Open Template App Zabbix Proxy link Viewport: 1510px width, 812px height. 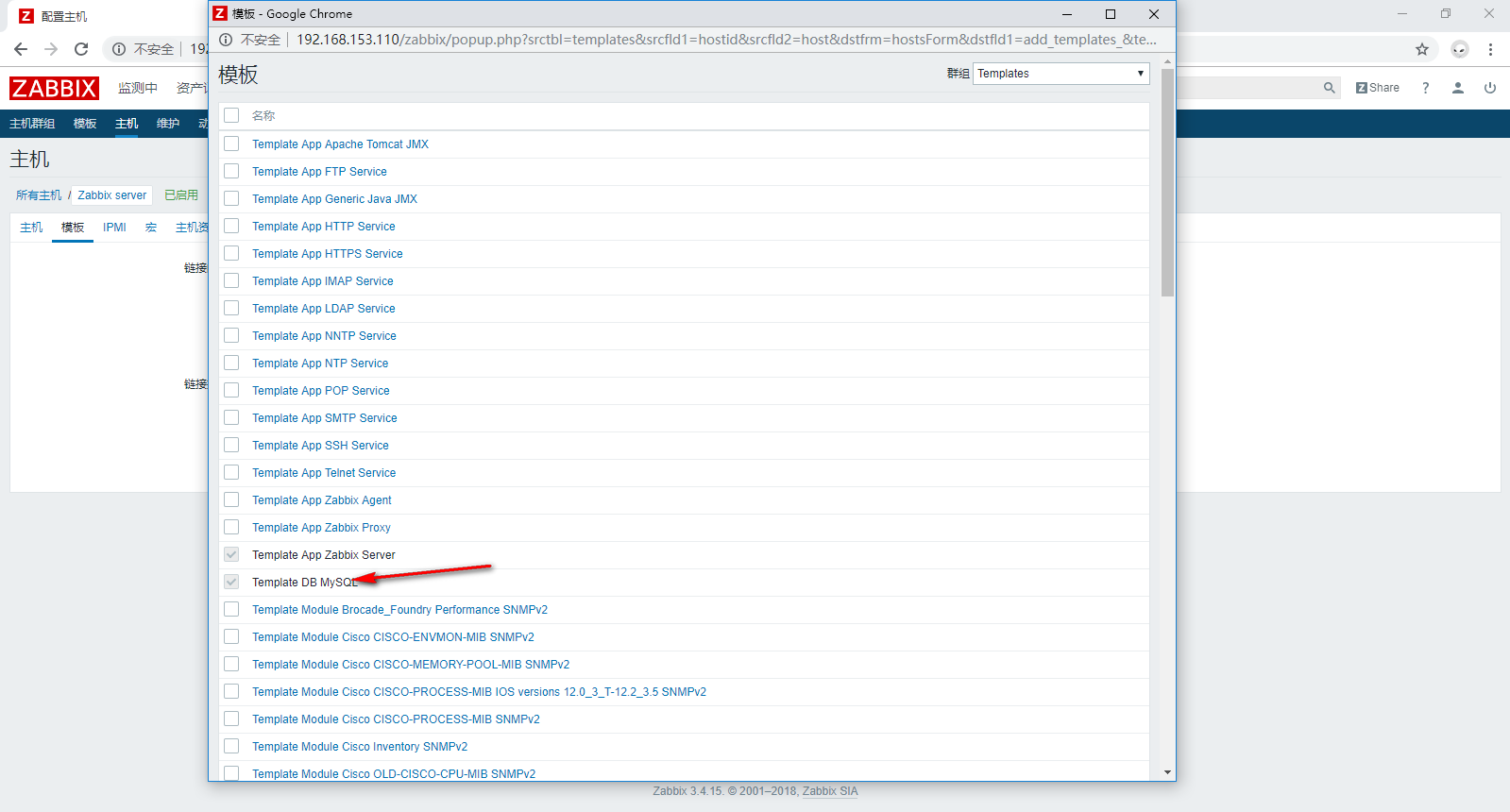coord(321,528)
